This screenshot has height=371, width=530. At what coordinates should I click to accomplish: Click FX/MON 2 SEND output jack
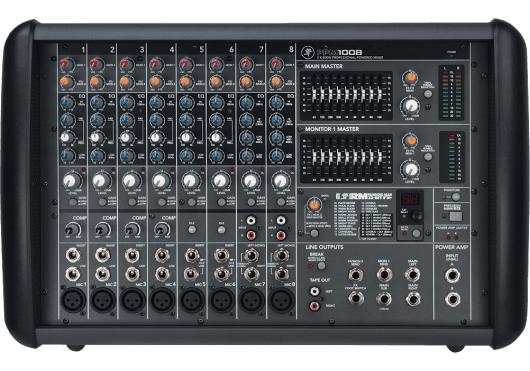coord(356,275)
